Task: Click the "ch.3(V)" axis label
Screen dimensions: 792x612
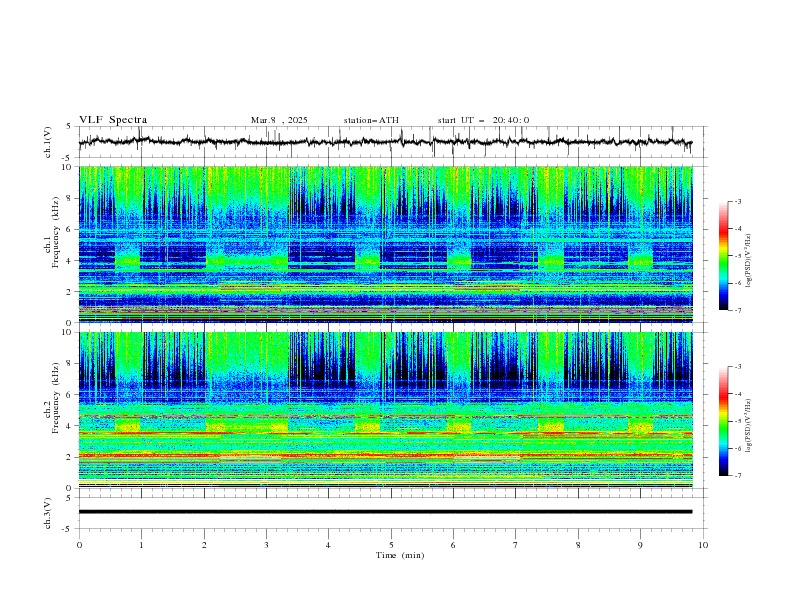Action: click(x=48, y=513)
